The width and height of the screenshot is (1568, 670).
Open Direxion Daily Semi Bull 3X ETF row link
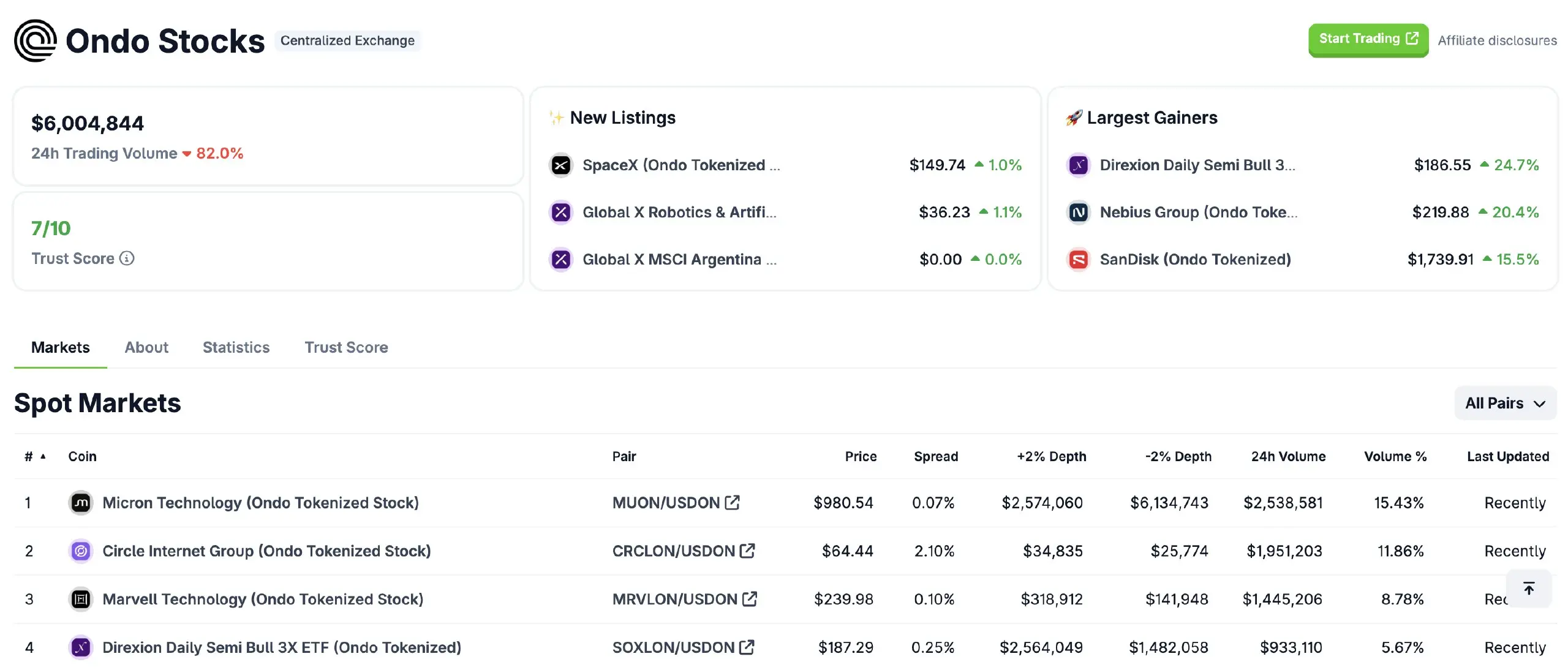282,647
